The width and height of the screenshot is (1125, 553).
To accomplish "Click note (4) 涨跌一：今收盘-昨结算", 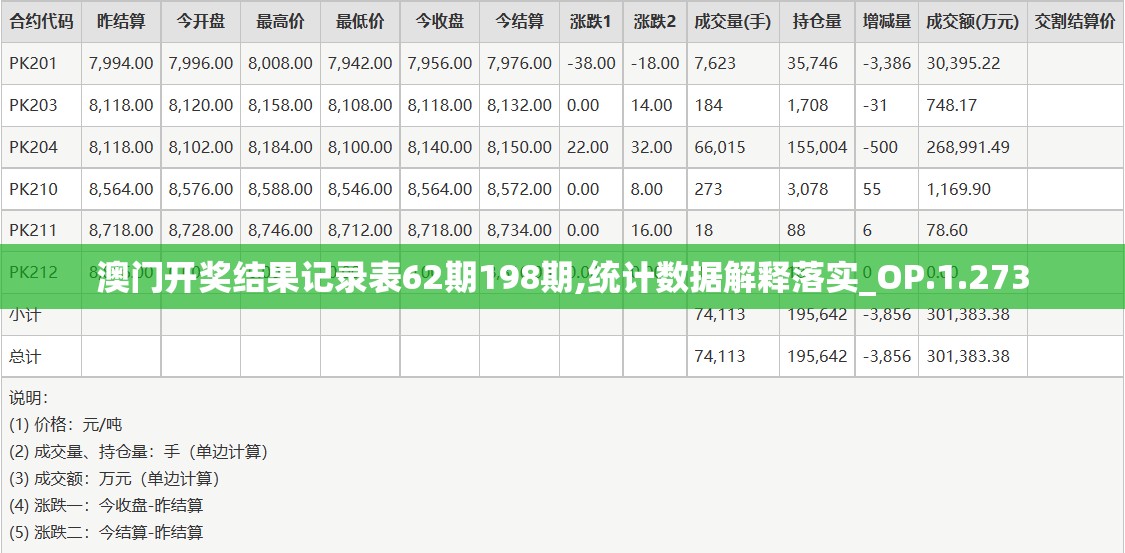I will coord(106,506).
